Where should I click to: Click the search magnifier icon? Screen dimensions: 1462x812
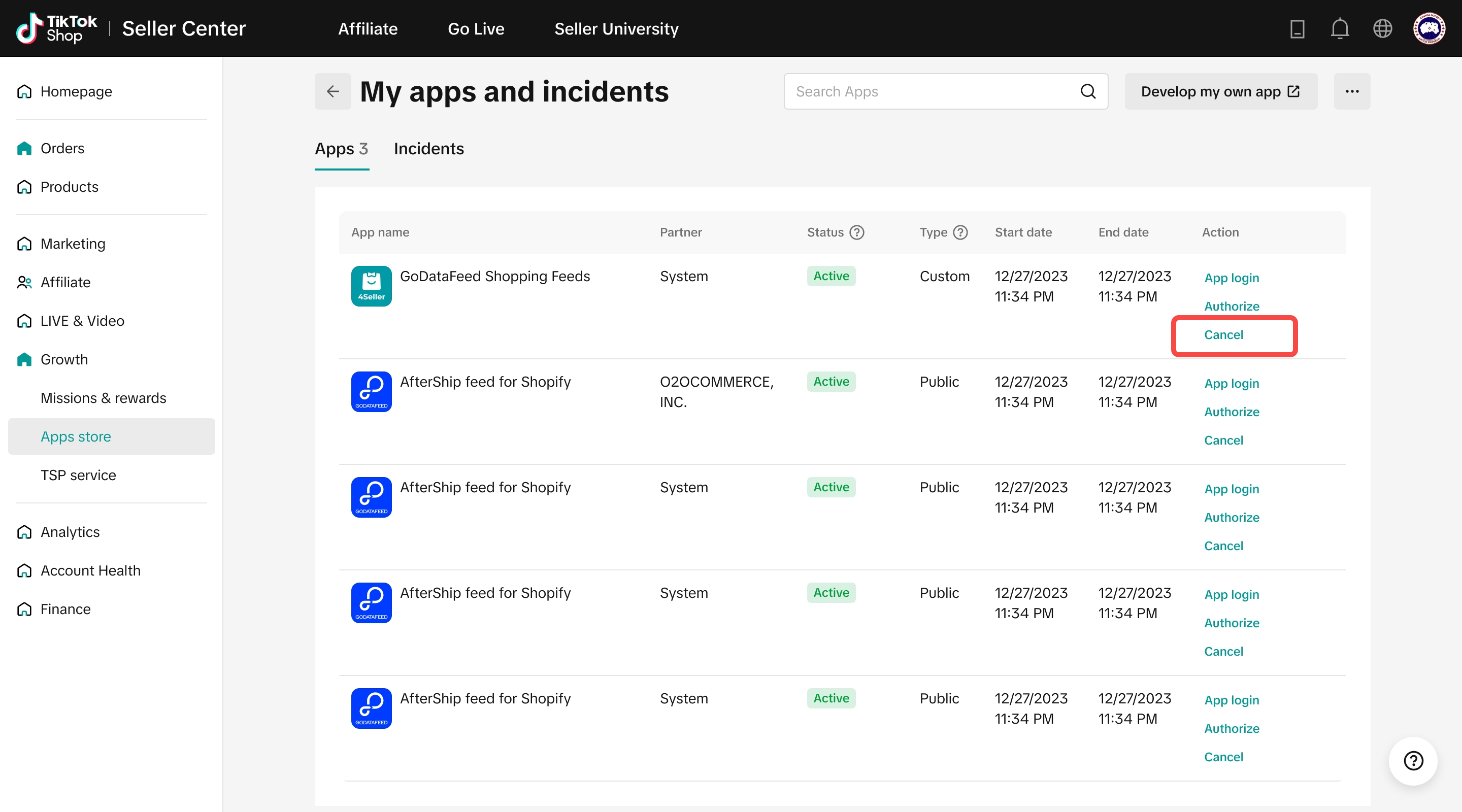point(1087,91)
